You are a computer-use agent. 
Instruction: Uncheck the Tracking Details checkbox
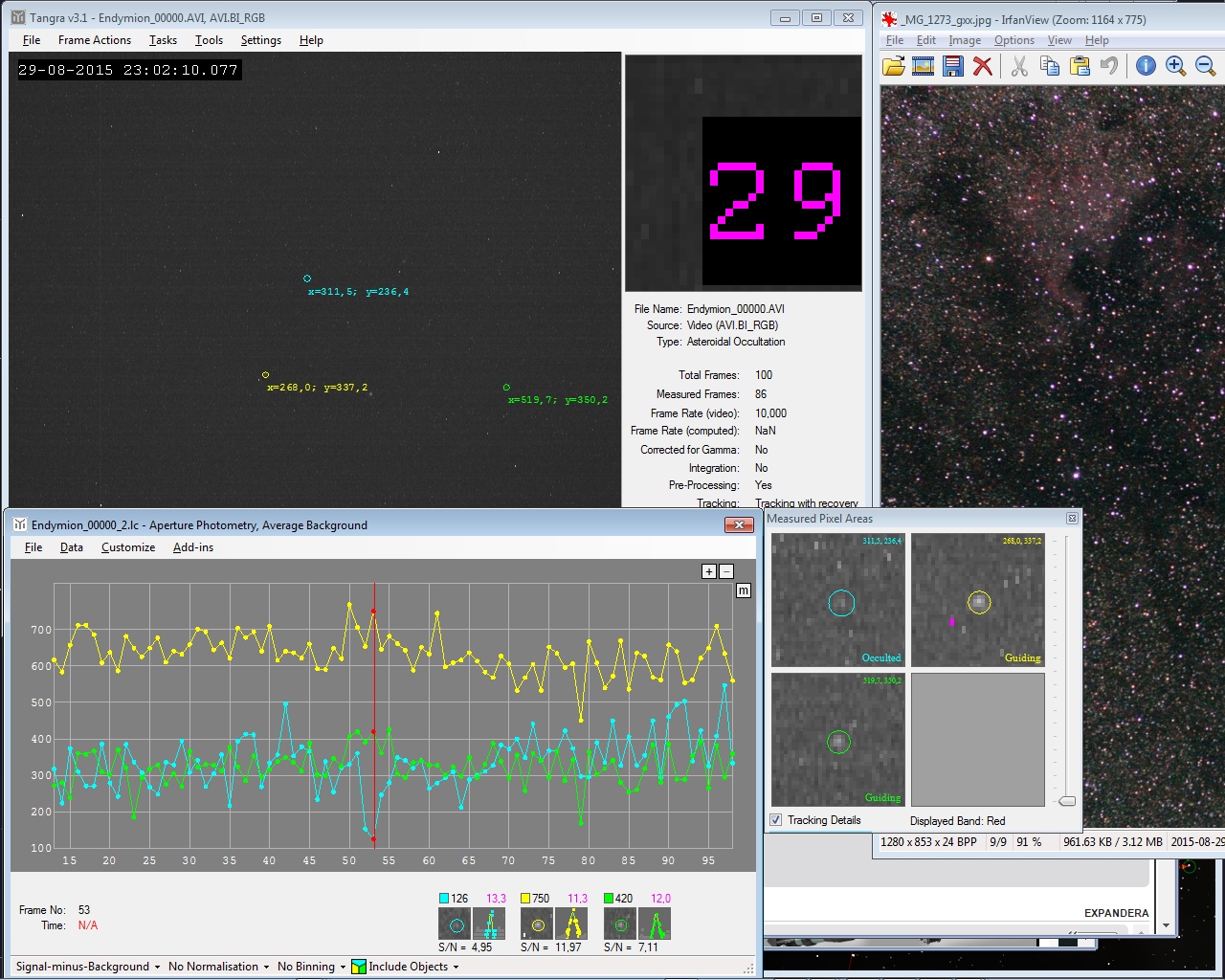(776, 820)
